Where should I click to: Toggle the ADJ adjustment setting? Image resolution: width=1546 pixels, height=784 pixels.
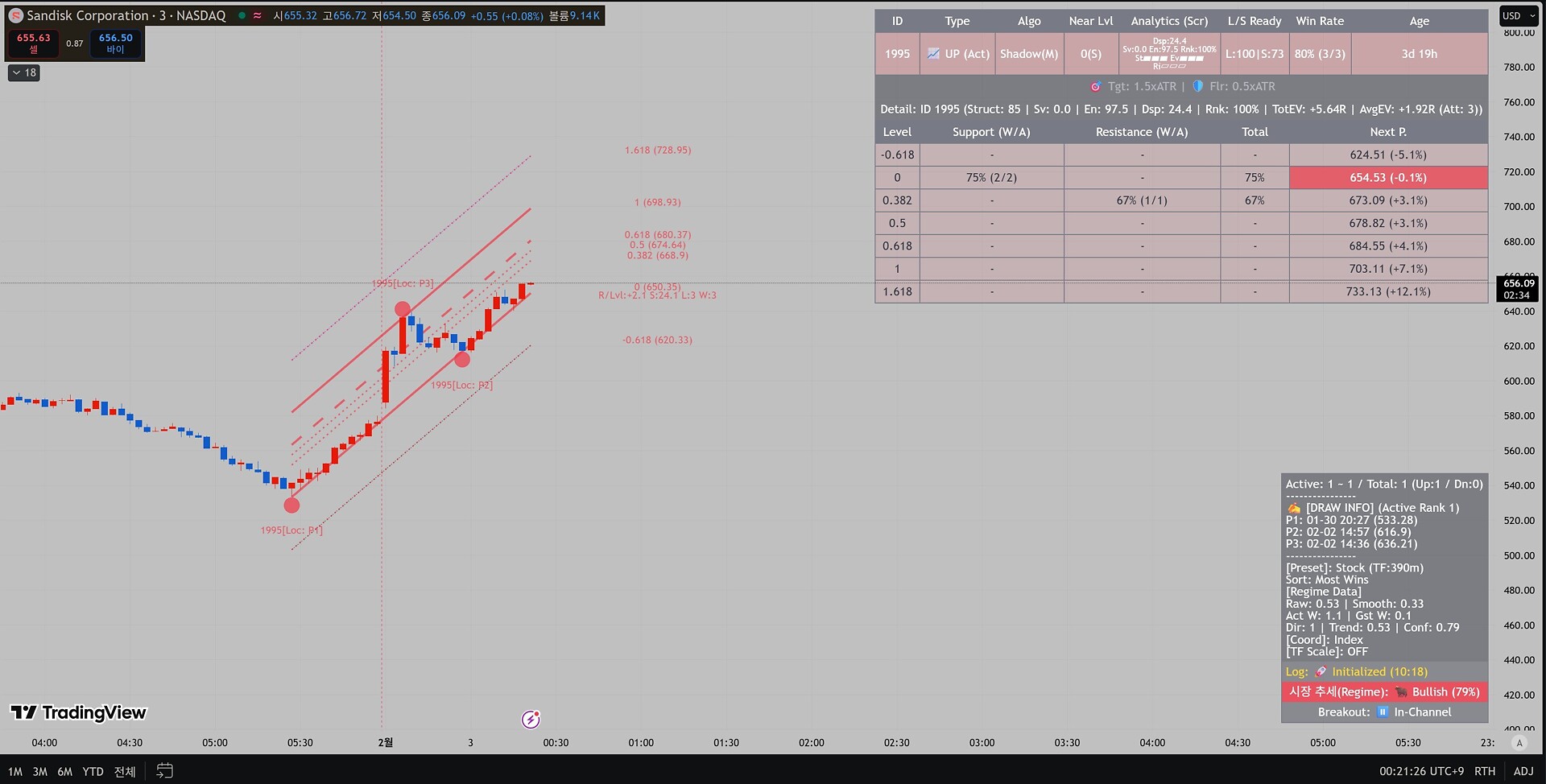(1523, 771)
